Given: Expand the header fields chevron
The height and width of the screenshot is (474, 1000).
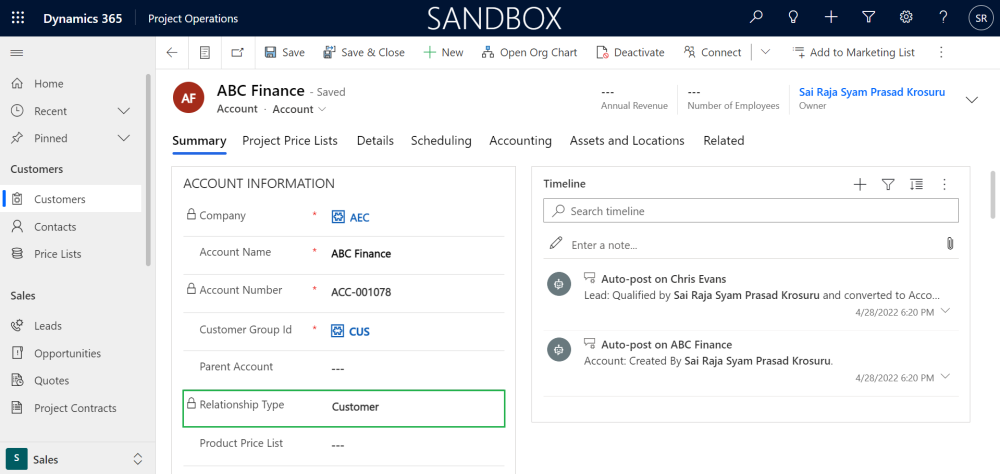Looking at the screenshot, I should coord(972,100).
